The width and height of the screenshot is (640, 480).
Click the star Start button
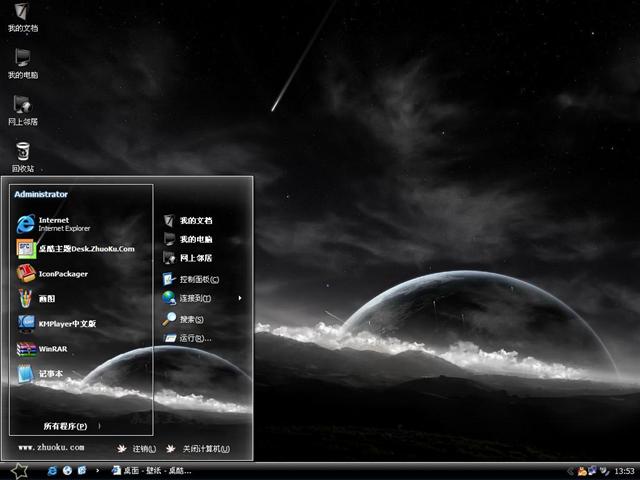(x=19, y=471)
